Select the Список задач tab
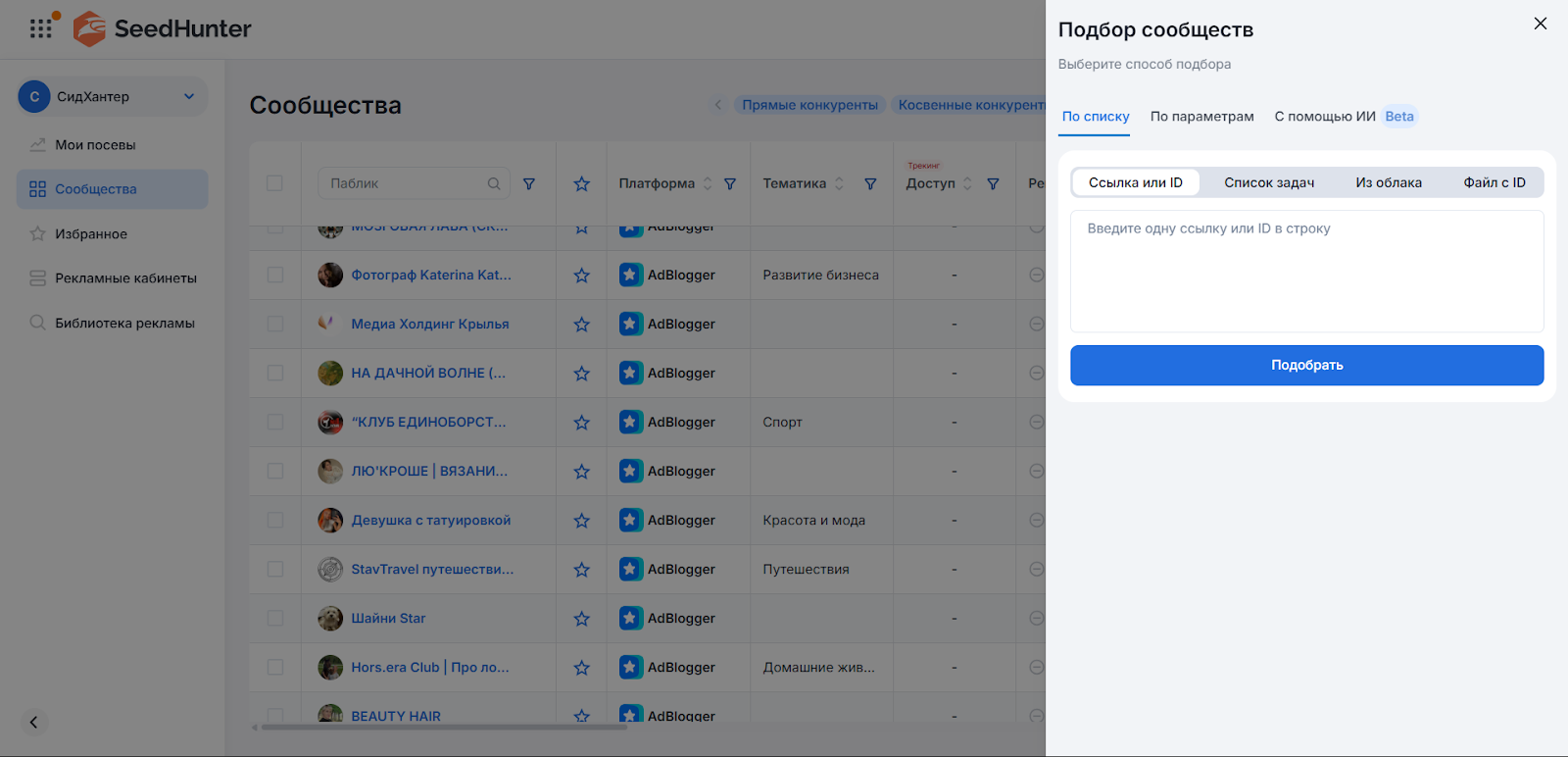This screenshot has height=757, width=1568. (1268, 182)
